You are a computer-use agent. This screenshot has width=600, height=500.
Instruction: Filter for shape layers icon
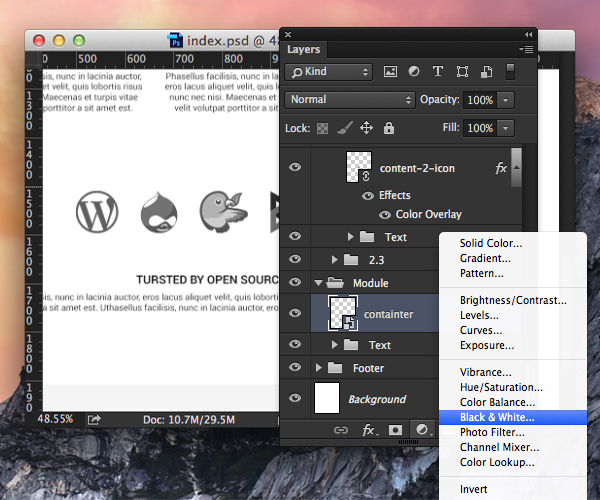(x=462, y=72)
